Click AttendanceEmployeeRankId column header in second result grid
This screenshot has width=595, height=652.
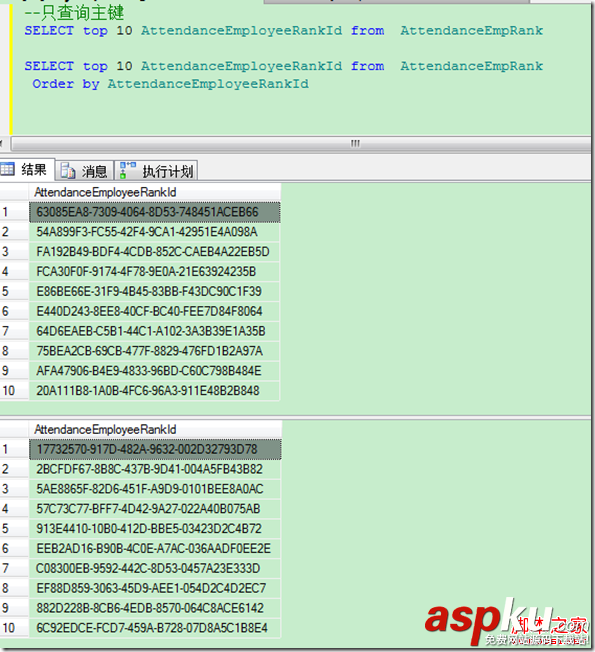[155, 429]
